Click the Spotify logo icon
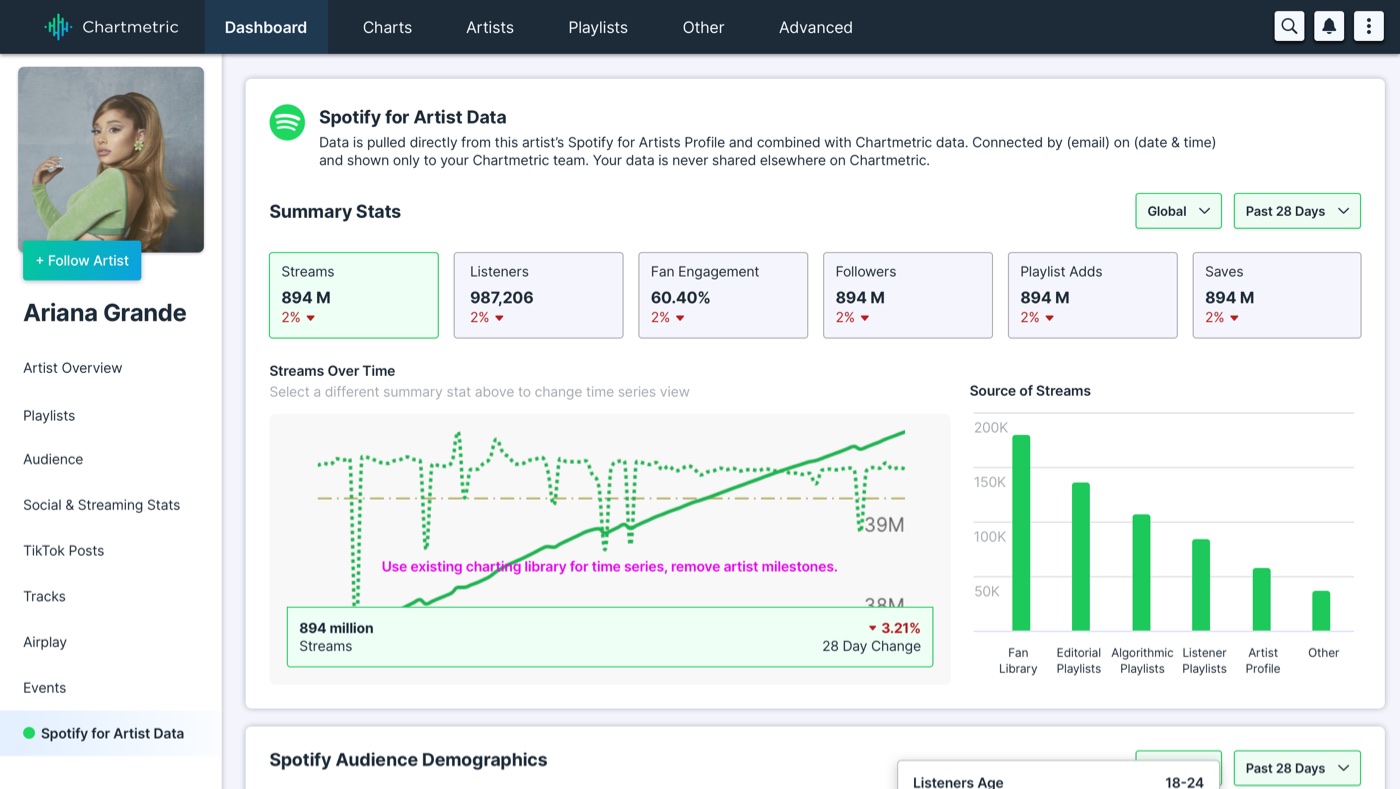 pos(287,123)
